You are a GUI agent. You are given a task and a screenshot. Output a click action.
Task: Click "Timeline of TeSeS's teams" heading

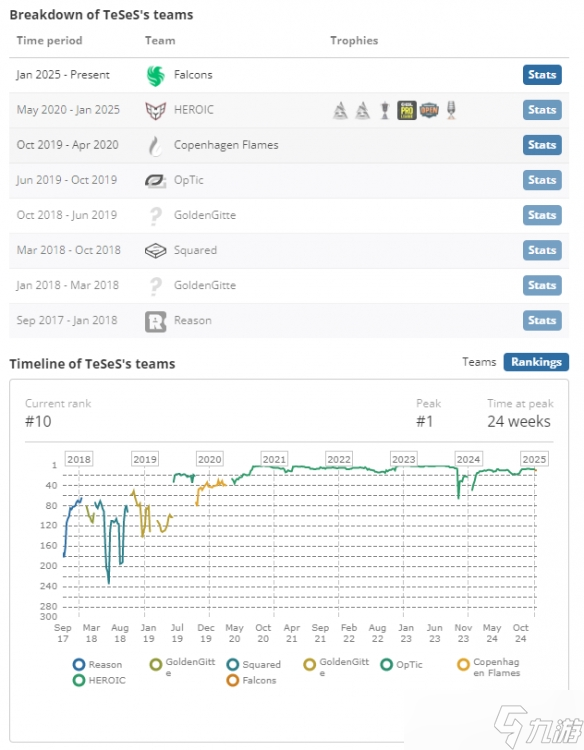pos(92,364)
